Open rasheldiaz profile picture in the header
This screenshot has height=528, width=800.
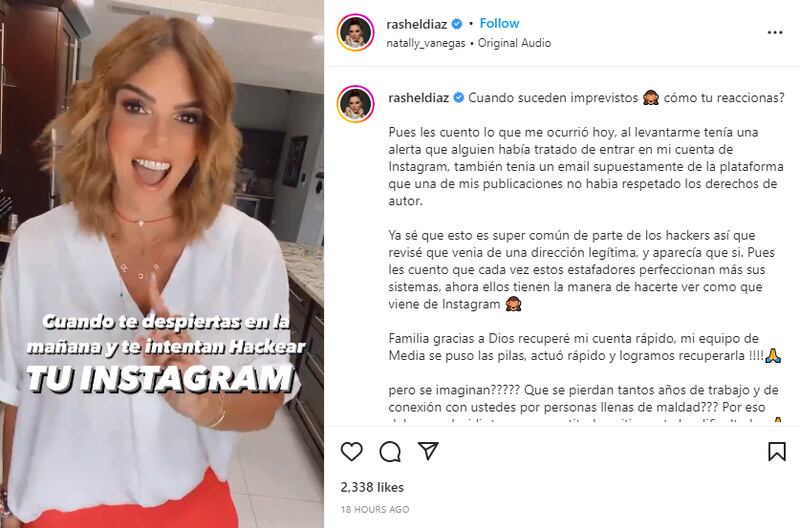[x=356, y=33]
